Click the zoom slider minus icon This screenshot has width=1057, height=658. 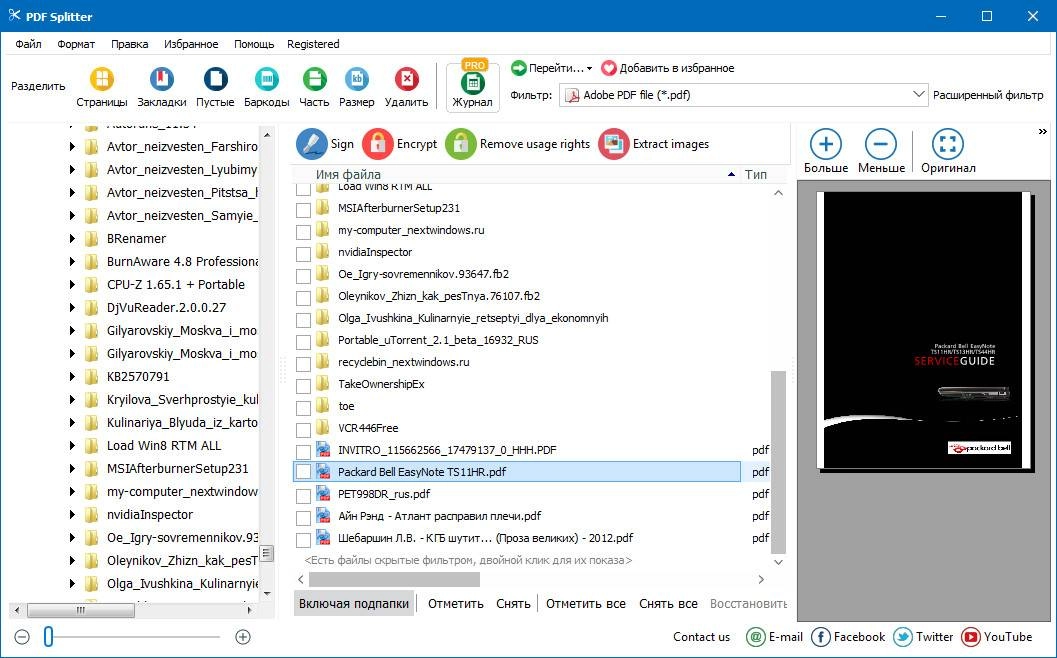[22, 636]
